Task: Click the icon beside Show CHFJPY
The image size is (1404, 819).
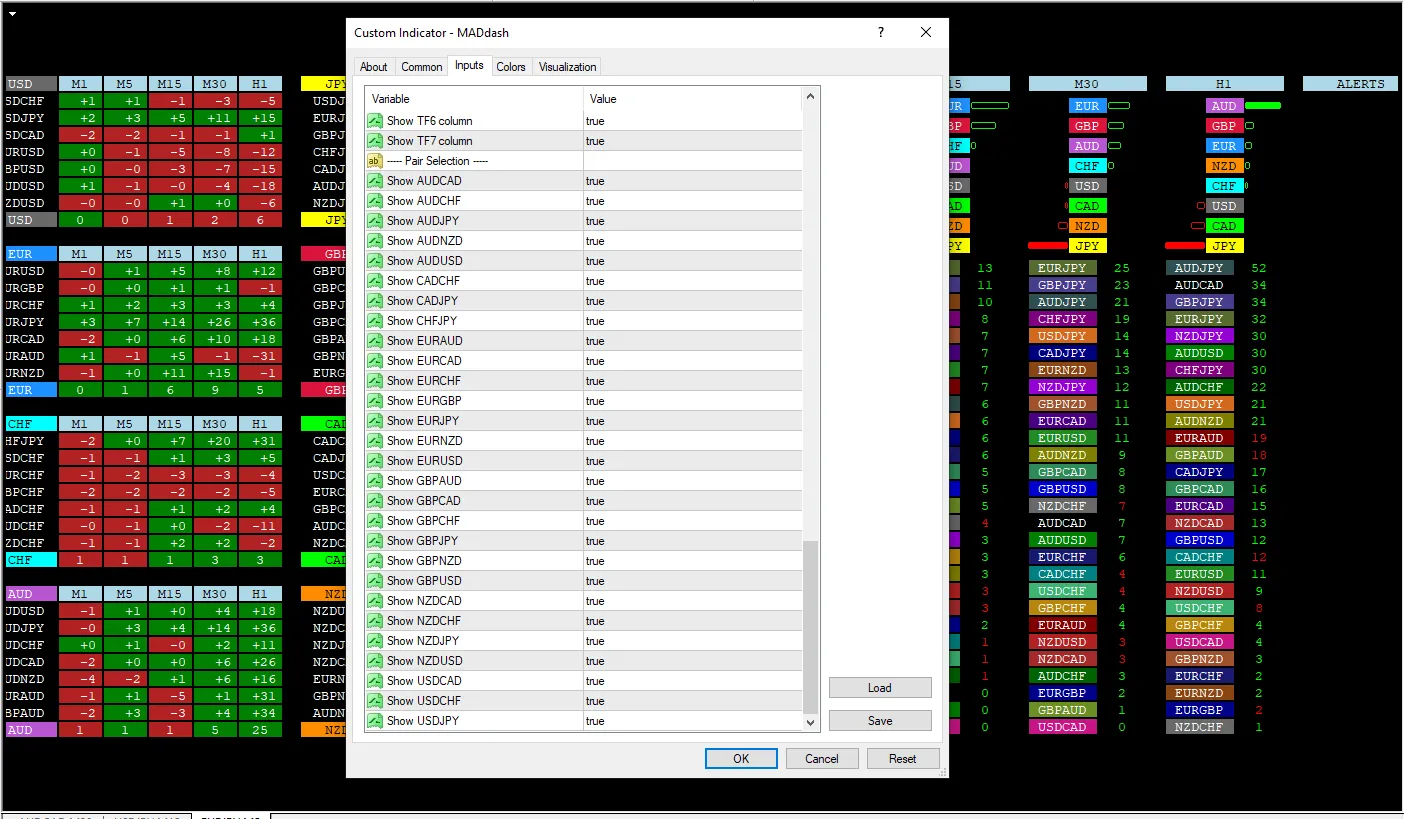Action: [375, 321]
